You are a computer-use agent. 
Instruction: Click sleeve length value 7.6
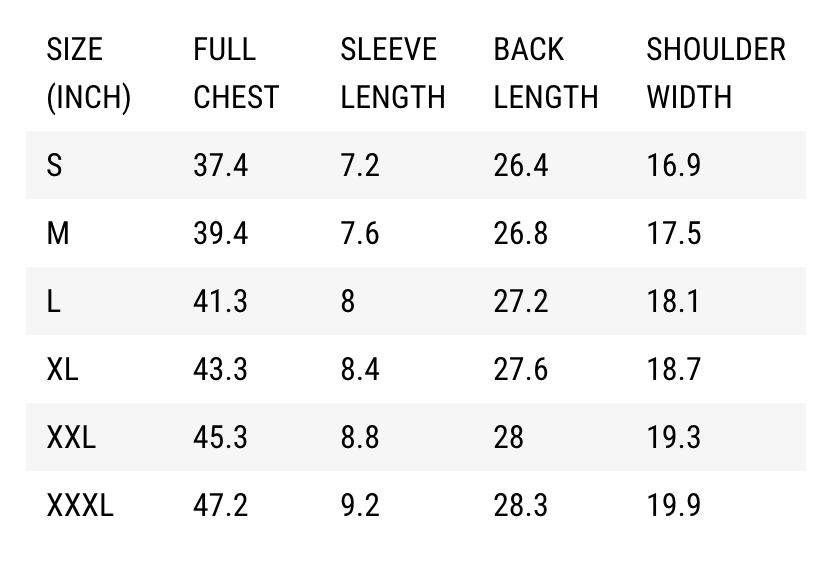click(x=360, y=233)
